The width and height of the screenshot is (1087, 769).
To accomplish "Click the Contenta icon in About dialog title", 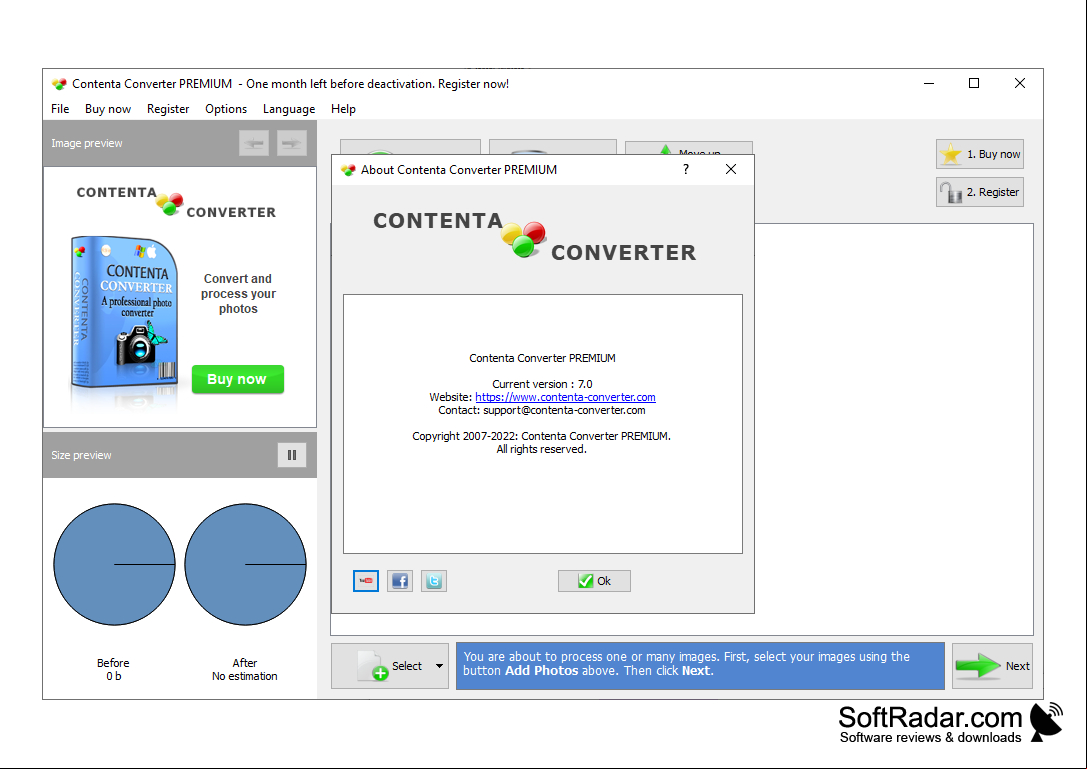I will coord(348,170).
